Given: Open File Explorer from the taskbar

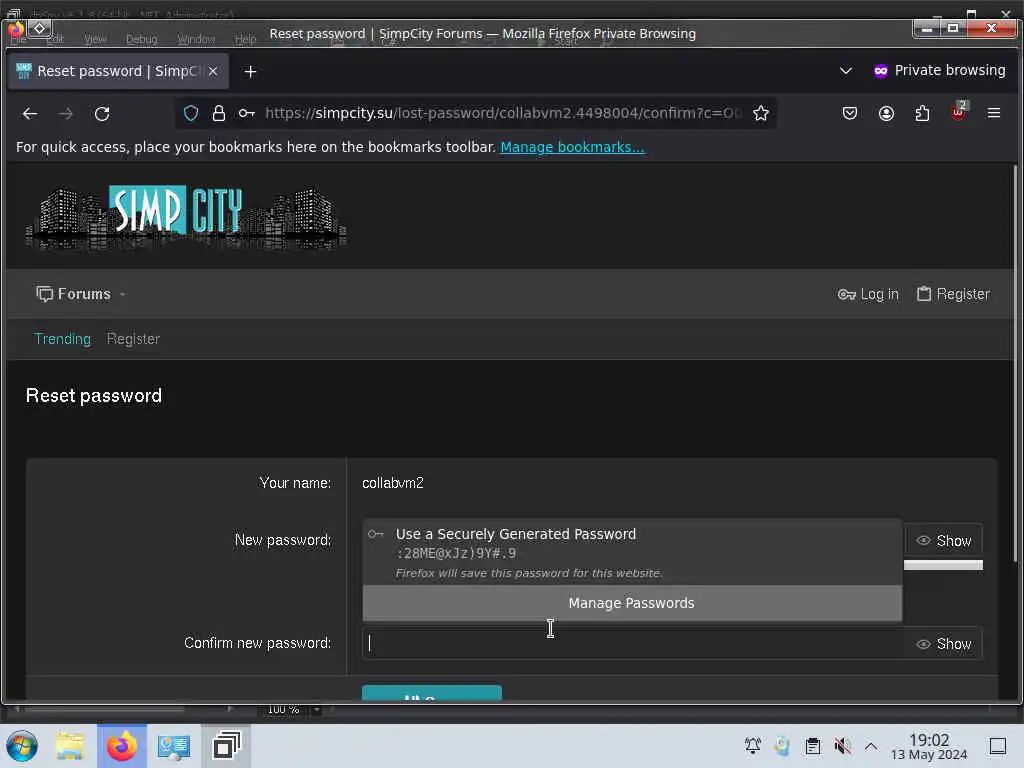Looking at the screenshot, I should click(x=70, y=746).
